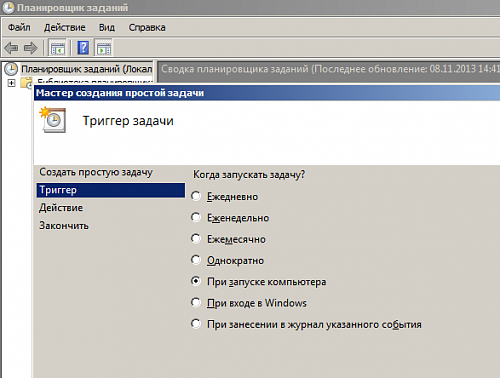The height and width of the screenshot is (378, 500).
Task: Click the title bar clock icon
Action: pyautogui.click(x=8, y=8)
